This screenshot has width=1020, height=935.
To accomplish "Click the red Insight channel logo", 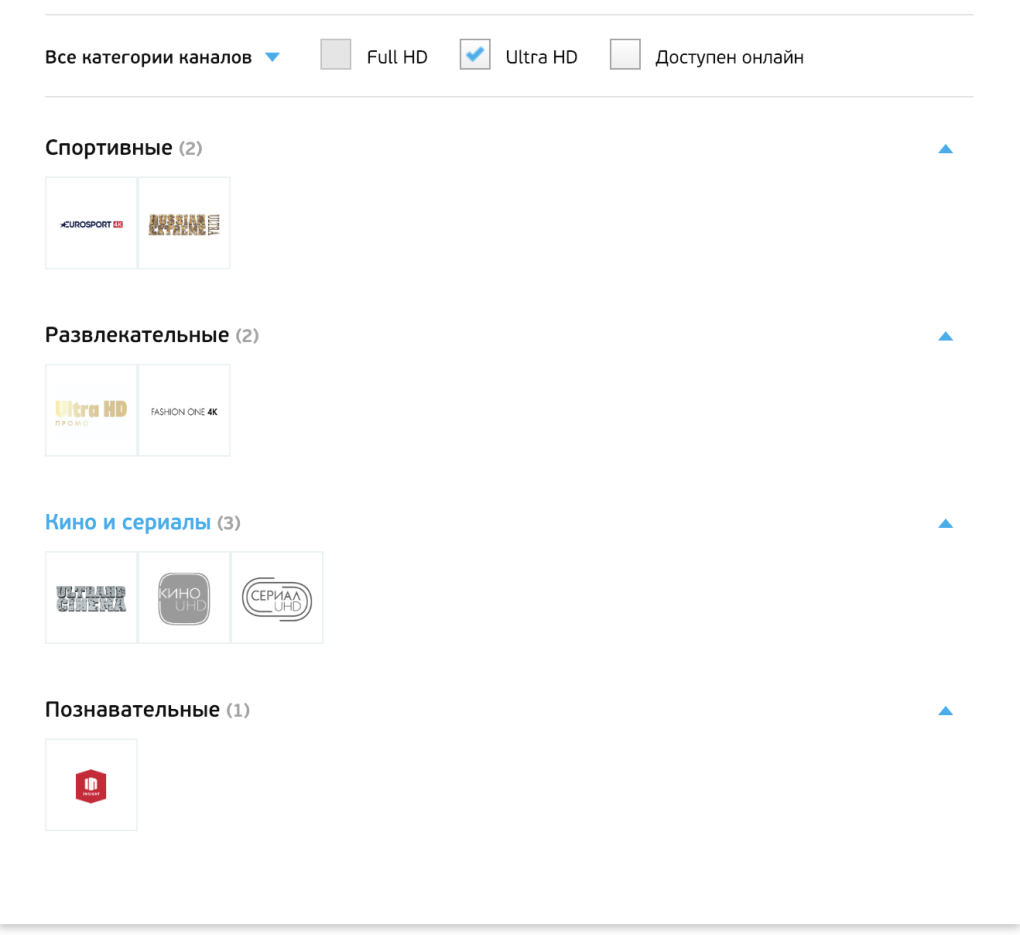I will click(91, 785).
